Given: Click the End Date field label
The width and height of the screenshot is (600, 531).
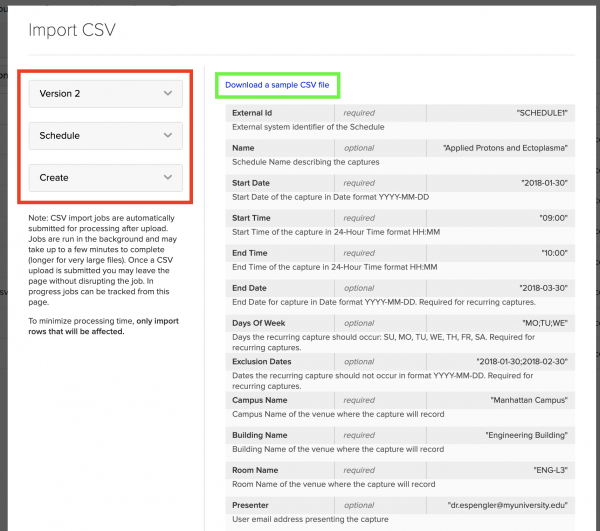Looking at the screenshot, I should [251, 288].
